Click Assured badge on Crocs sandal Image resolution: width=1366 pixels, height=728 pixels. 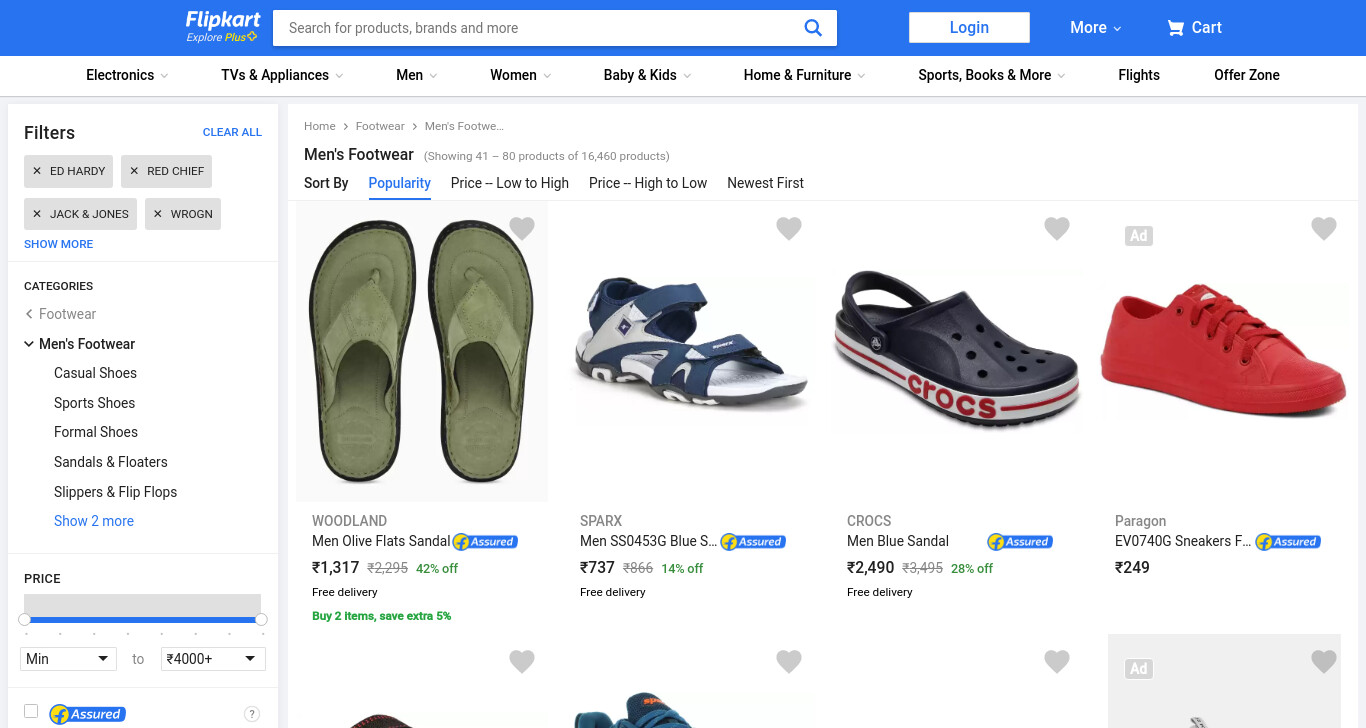pyautogui.click(x=1020, y=542)
